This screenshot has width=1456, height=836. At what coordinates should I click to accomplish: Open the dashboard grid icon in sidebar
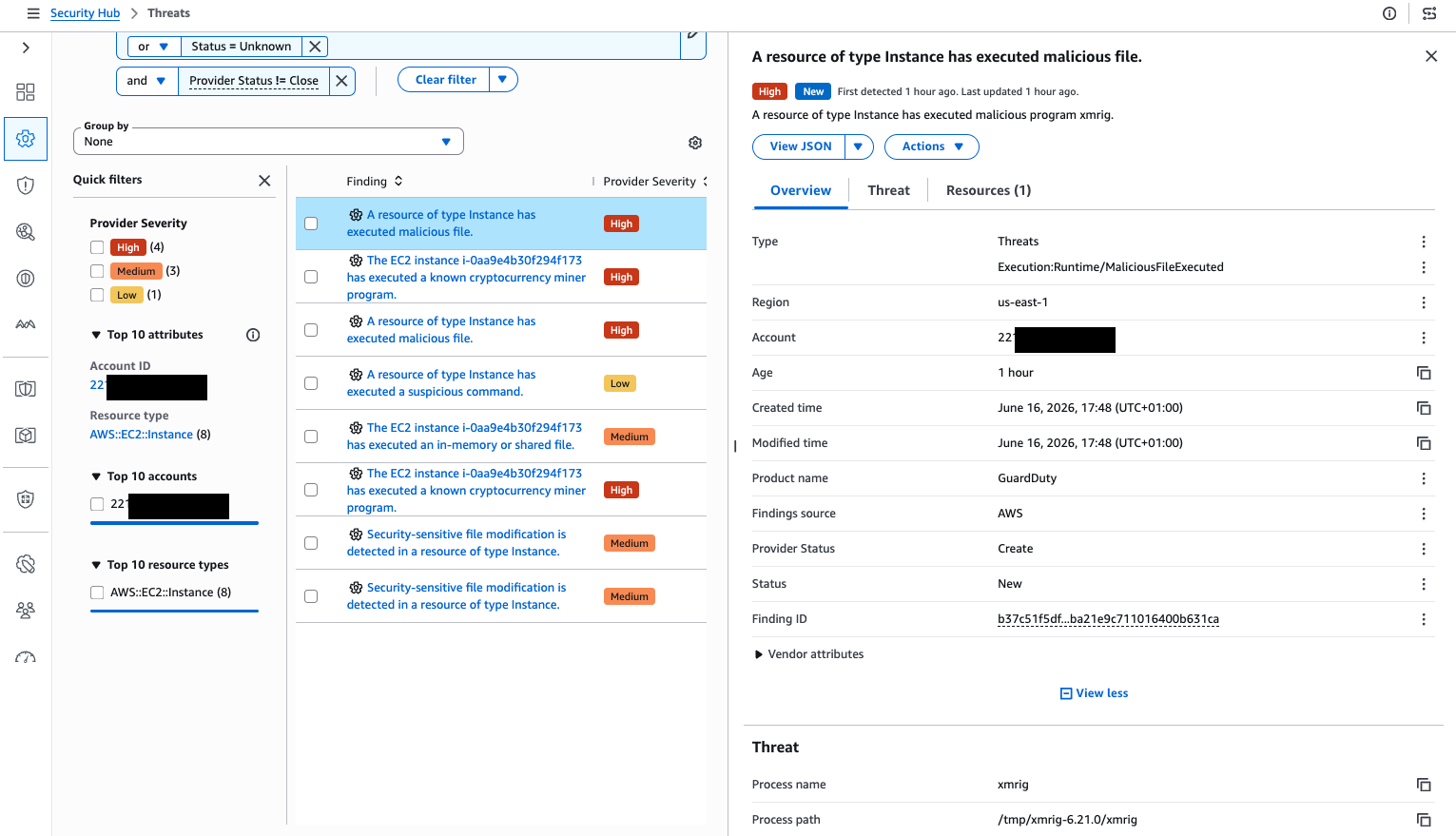pos(26,91)
